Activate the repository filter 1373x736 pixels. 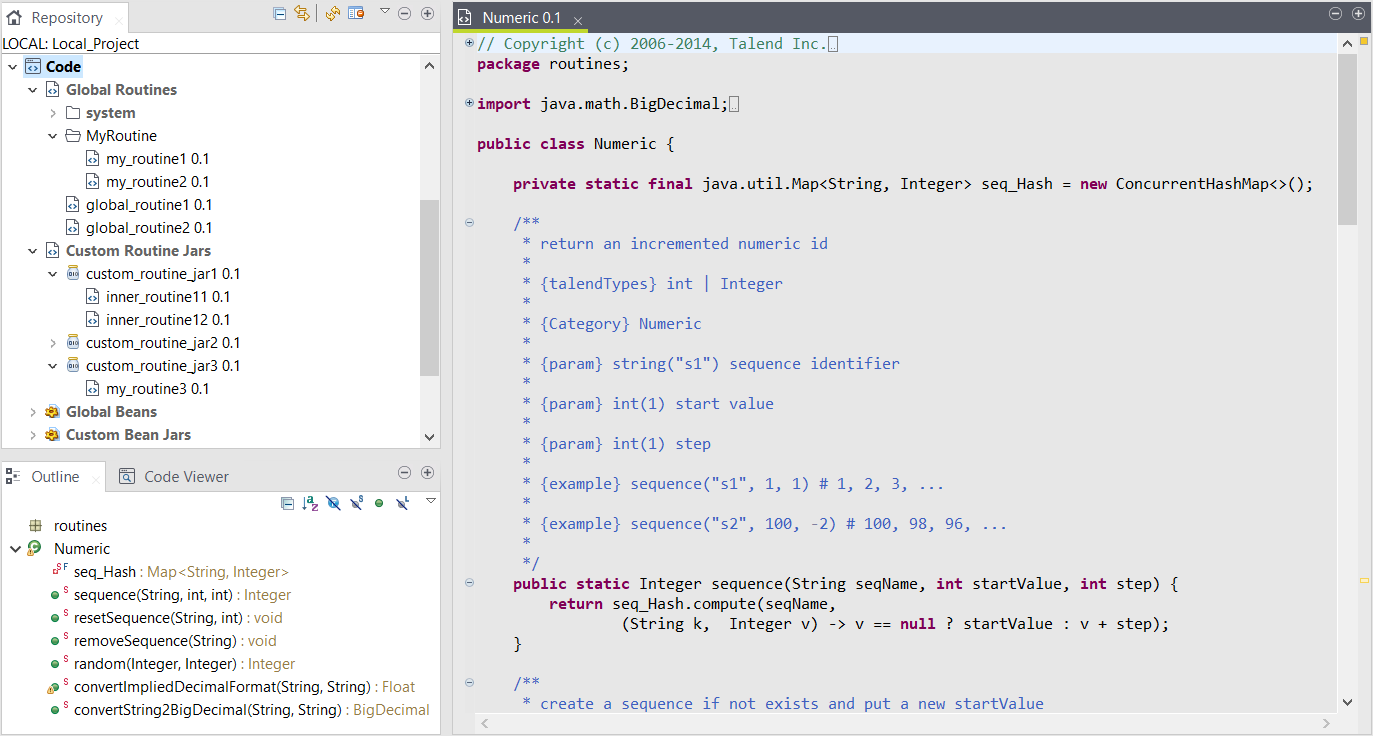(x=356, y=13)
